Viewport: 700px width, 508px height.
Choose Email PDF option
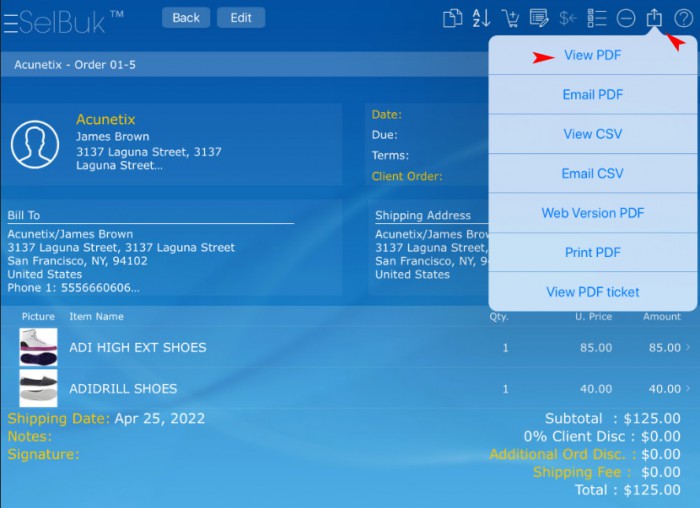592,95
